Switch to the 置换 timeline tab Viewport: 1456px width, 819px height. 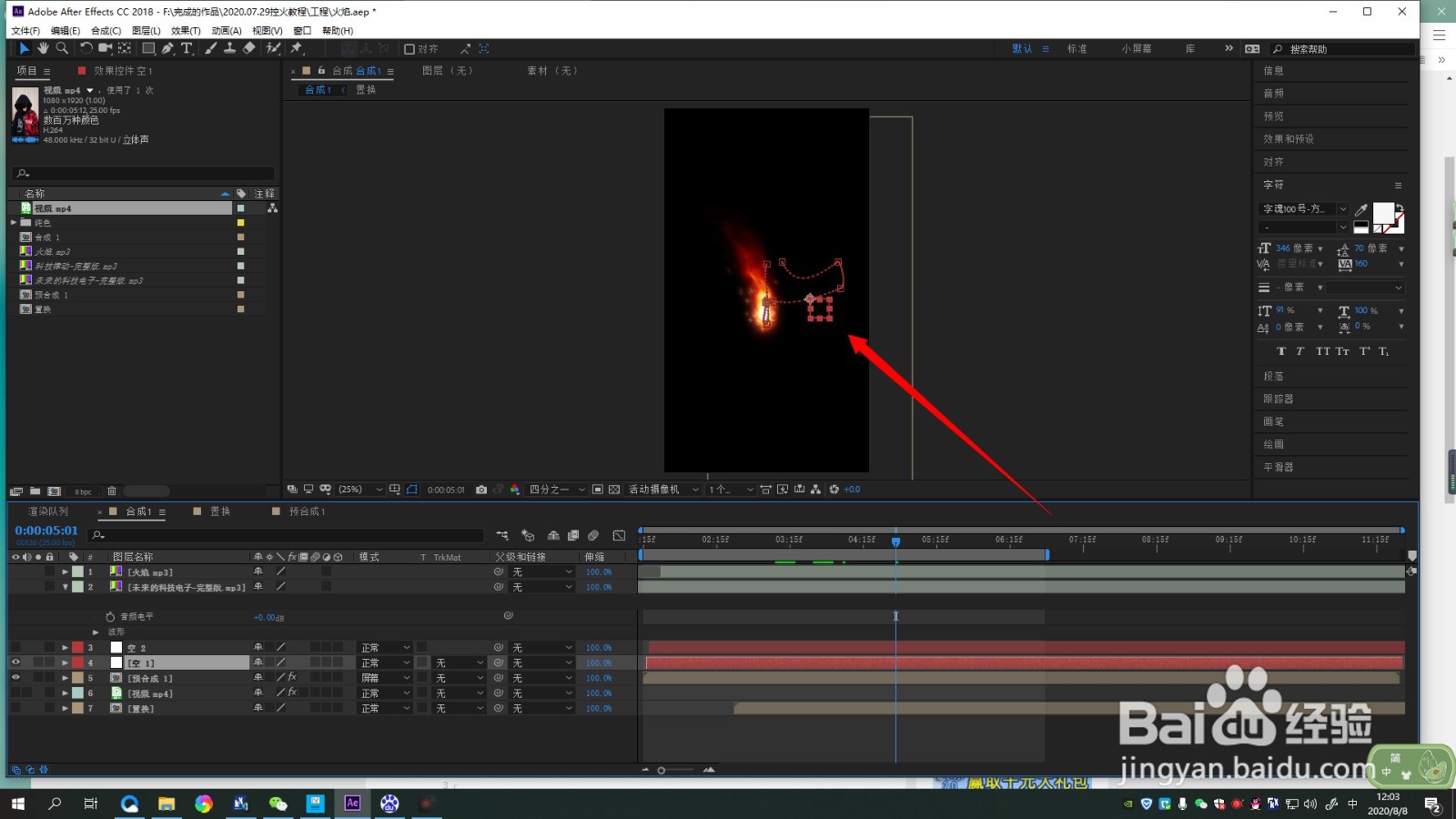coord(220,511)
